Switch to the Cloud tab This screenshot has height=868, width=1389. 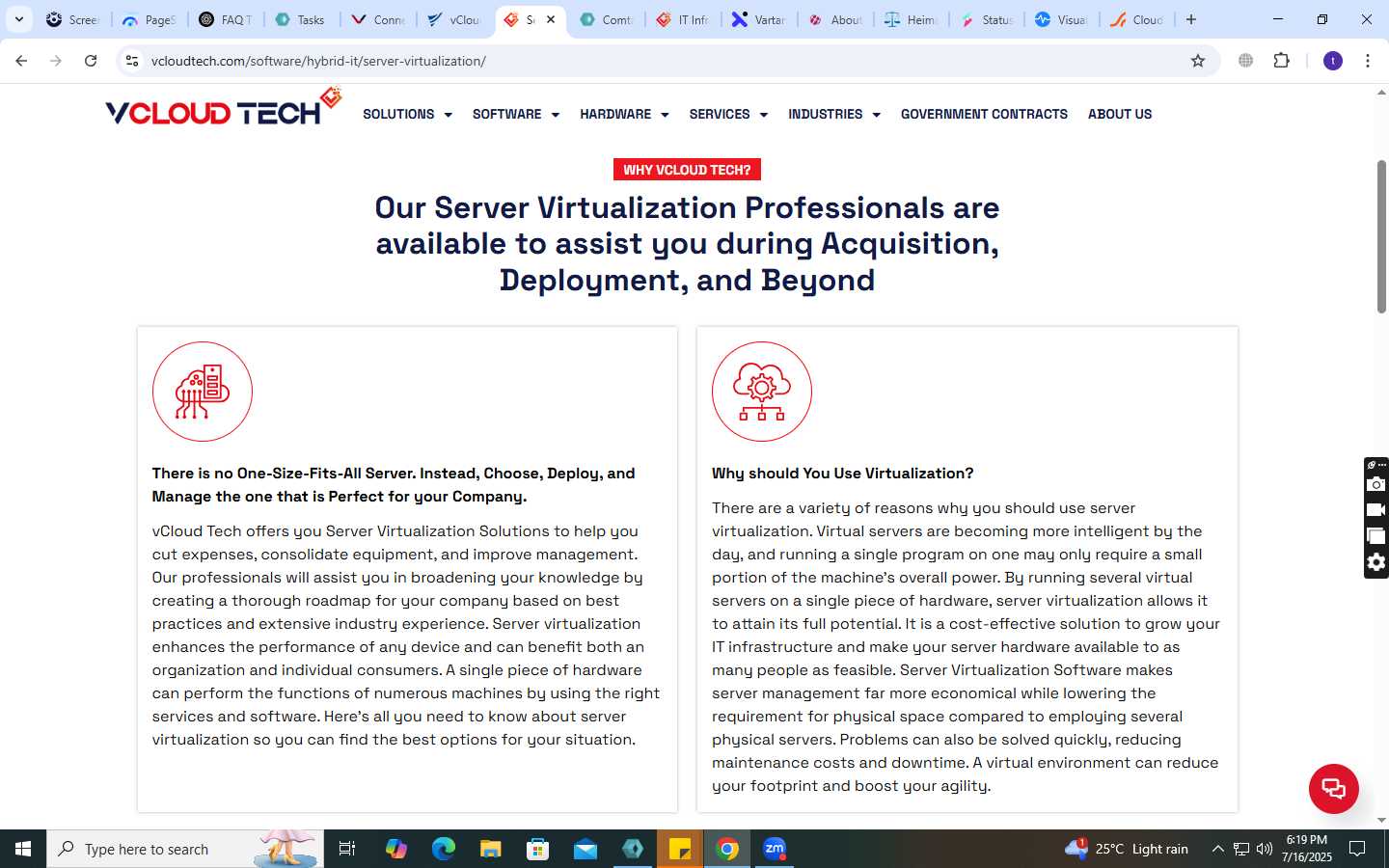1138,19
